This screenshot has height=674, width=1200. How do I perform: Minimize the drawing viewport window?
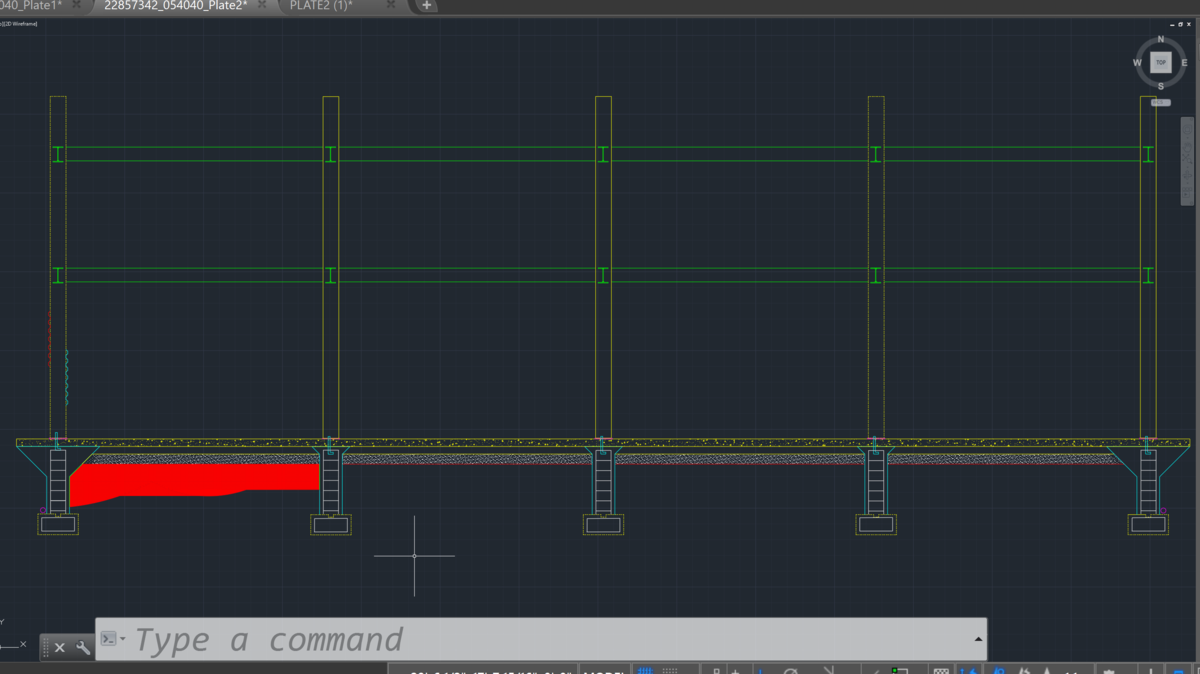[1171, 23]
